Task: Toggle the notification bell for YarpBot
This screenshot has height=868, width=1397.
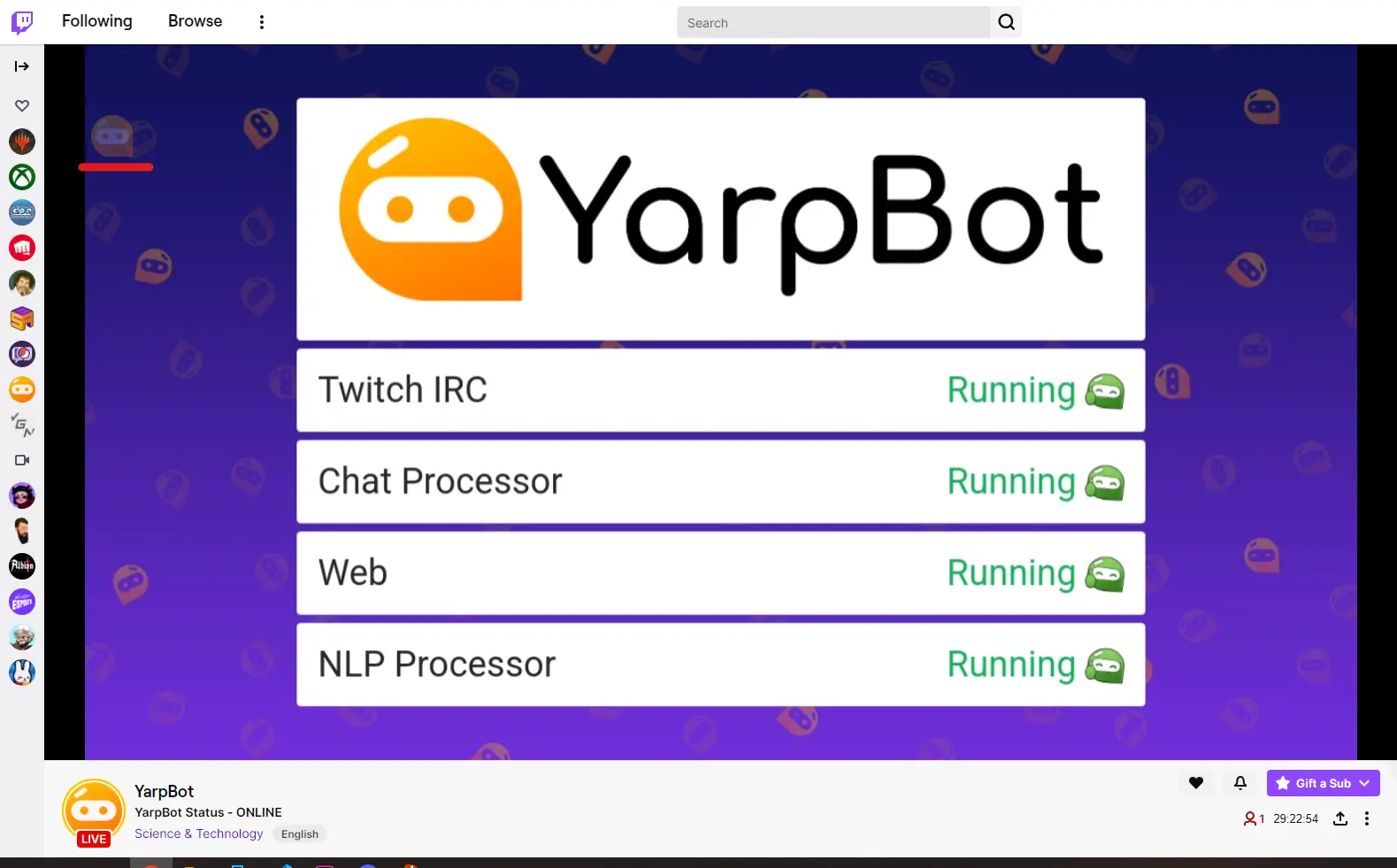Action: point(1240,783)
